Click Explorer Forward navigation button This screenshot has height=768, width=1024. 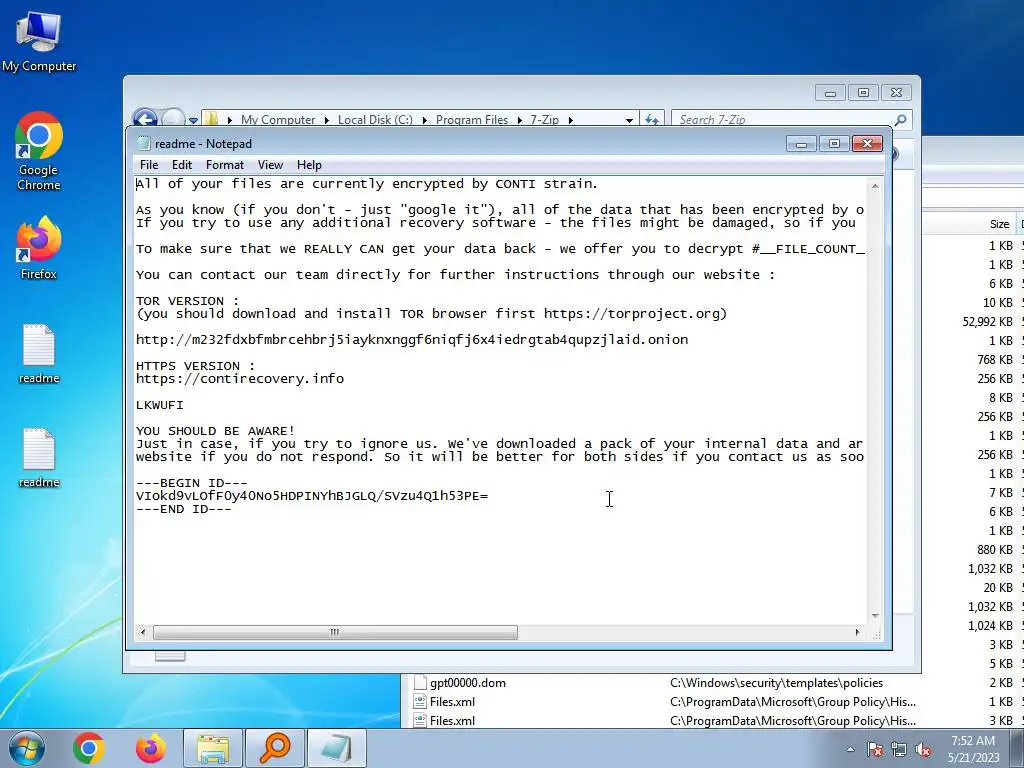(x=173, y=118)
